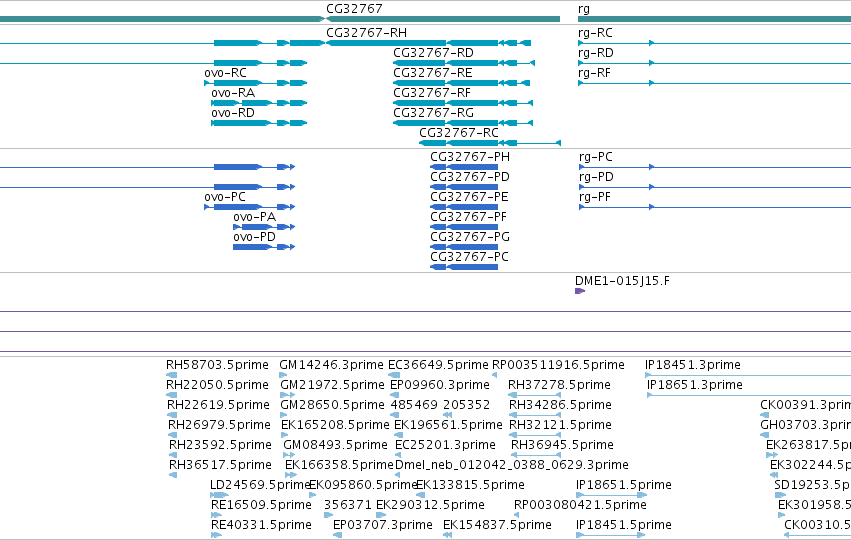Select the CG32767-PG protein feature

click(464, 247)
